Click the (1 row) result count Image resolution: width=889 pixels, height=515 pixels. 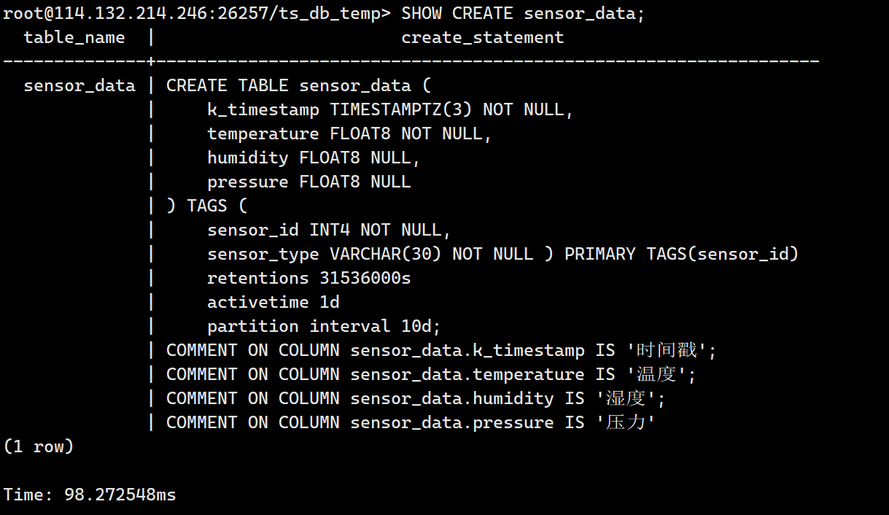click(x=39, y=446)
